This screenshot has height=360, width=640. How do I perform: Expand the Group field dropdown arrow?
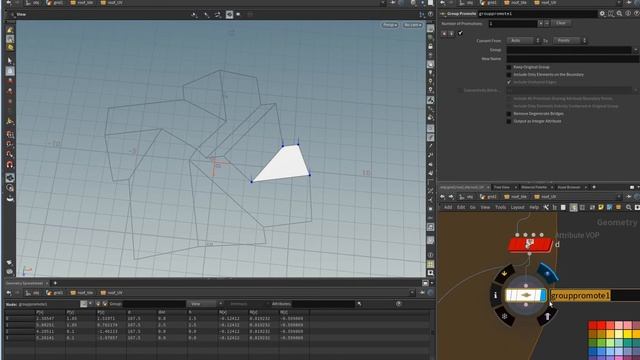[636, 50]
